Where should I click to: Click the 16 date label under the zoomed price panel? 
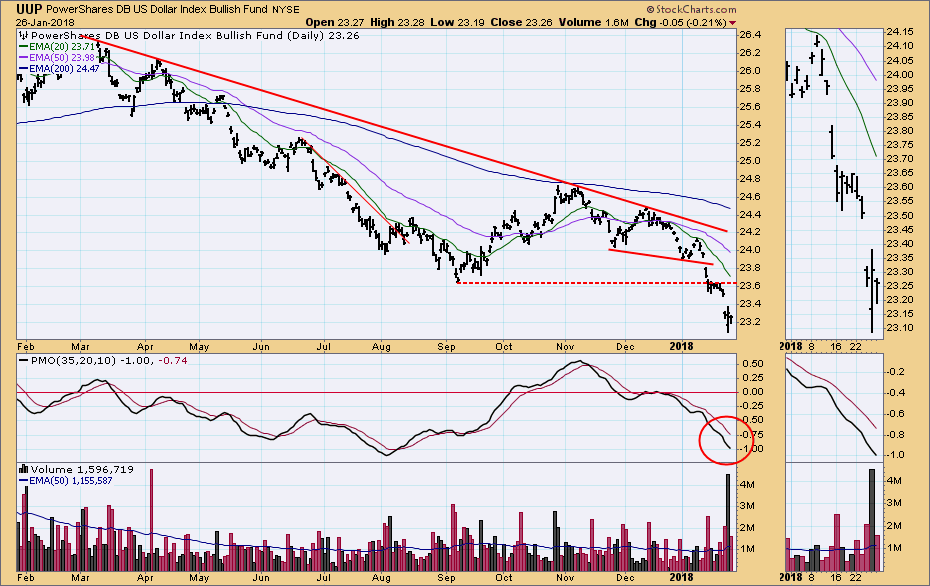tap(836, 346)
